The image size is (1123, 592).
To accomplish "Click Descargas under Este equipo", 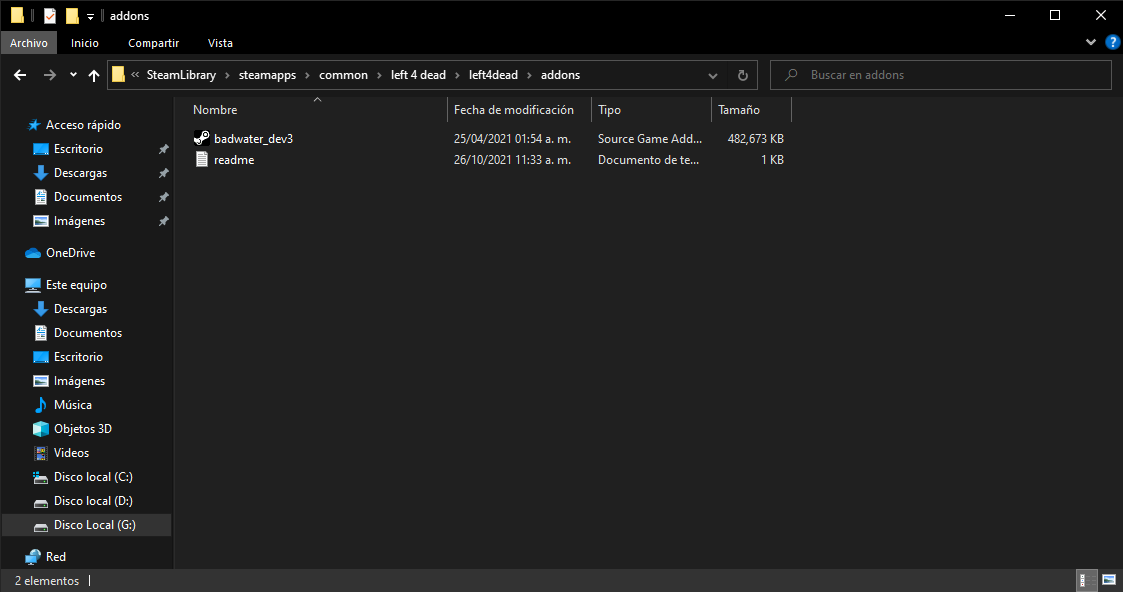I will click(80, 309).
